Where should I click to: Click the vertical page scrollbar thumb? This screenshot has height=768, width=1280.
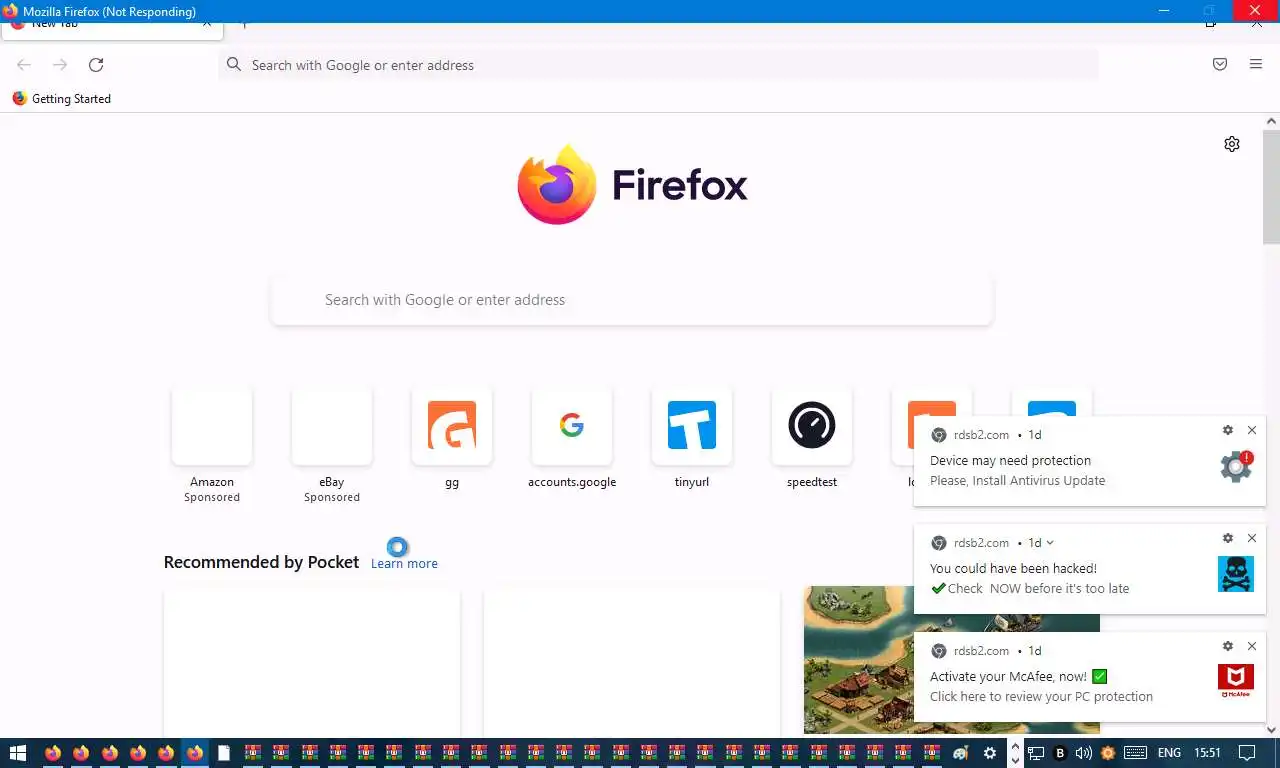[x=1271, y=186]
